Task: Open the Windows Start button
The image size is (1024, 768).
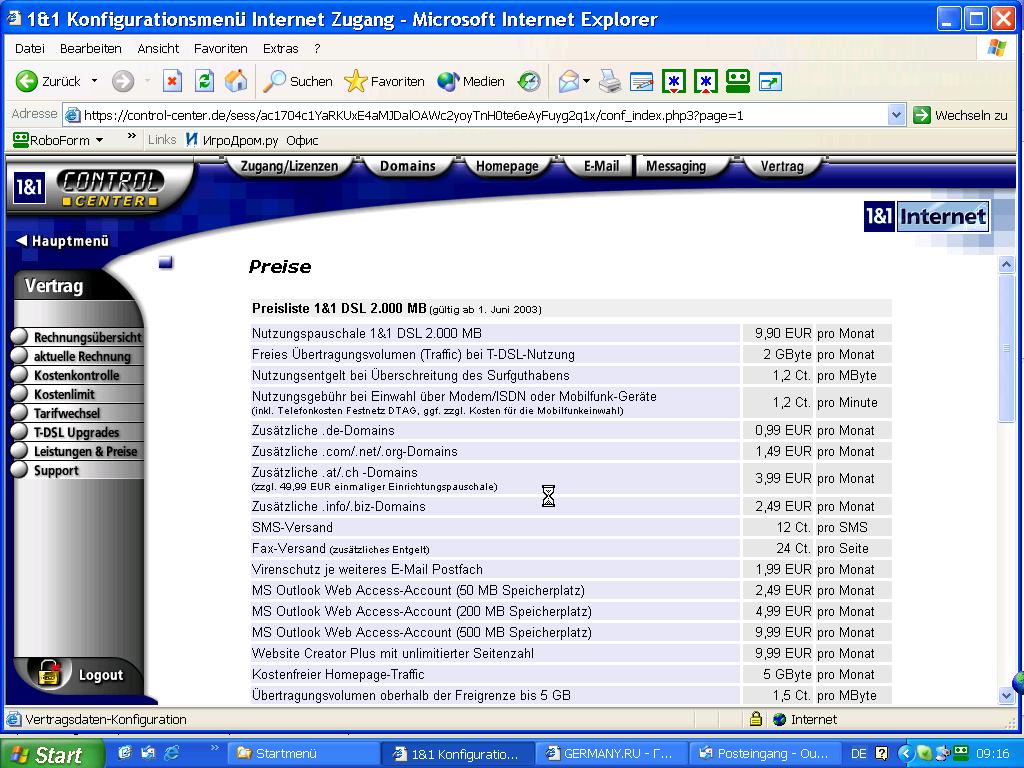Action: click(x=51, y=754)
